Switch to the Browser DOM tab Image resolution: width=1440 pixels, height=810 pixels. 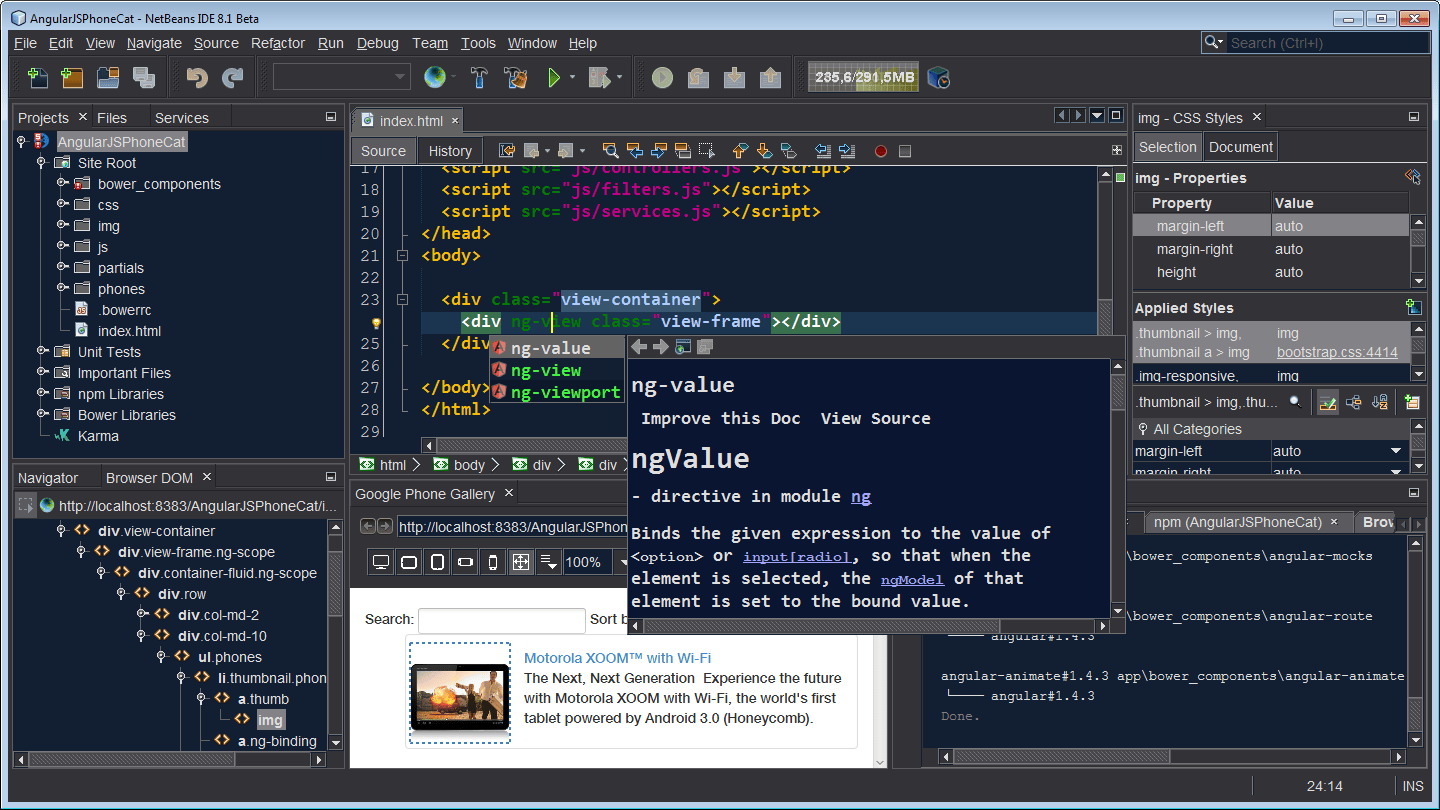pos(150,478)
